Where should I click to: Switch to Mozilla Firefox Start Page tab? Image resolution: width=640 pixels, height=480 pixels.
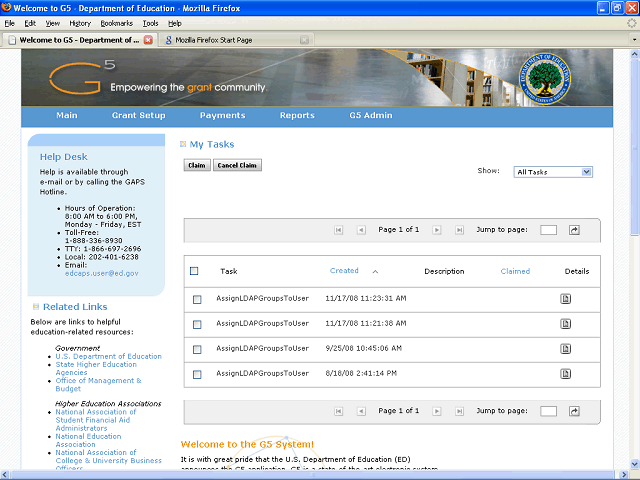(236, 40)
